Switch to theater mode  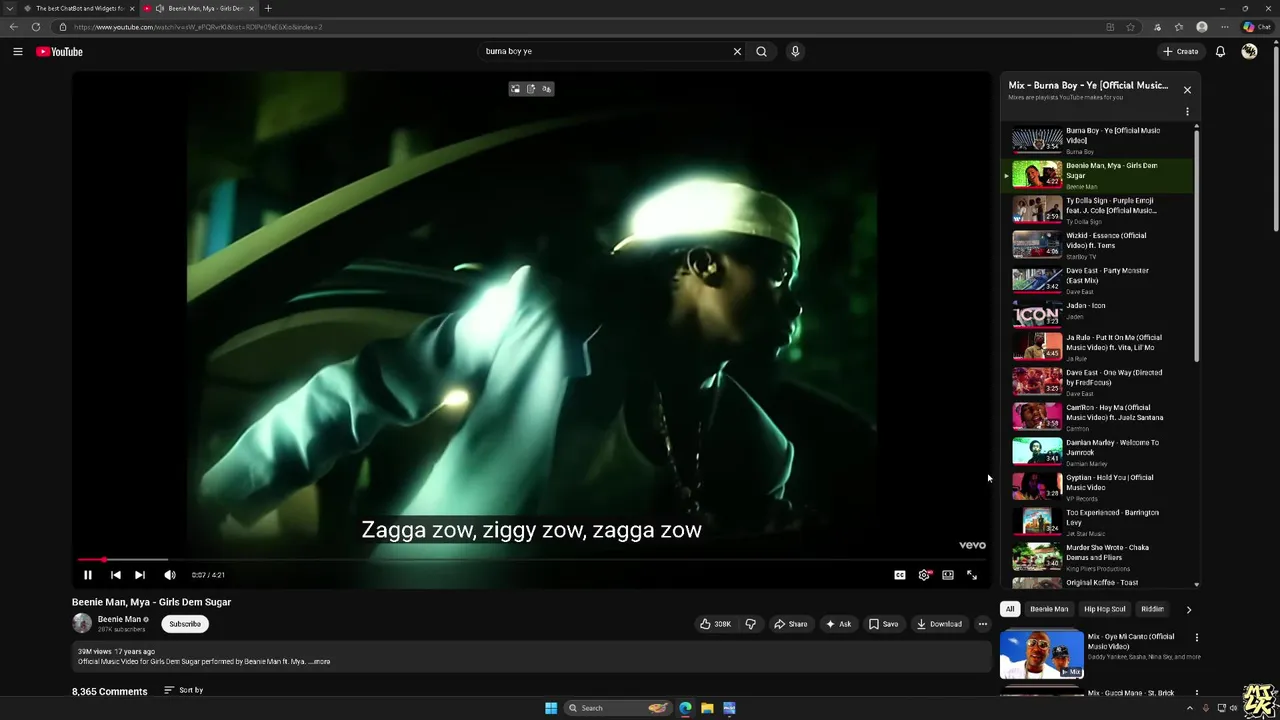click(948, 575)
